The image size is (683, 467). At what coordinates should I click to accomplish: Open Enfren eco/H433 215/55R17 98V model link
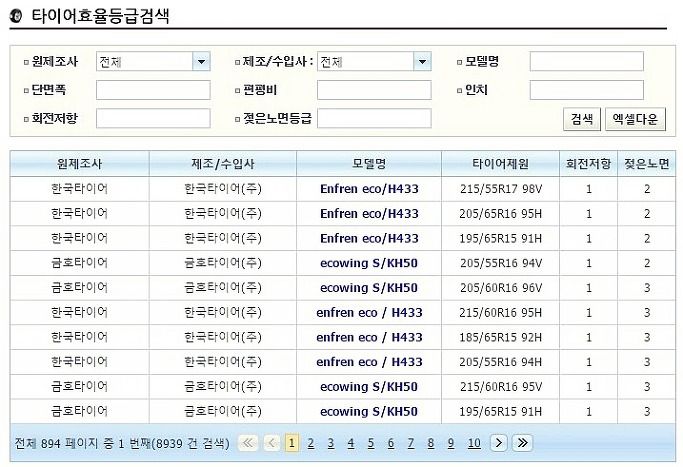point(369,189)
